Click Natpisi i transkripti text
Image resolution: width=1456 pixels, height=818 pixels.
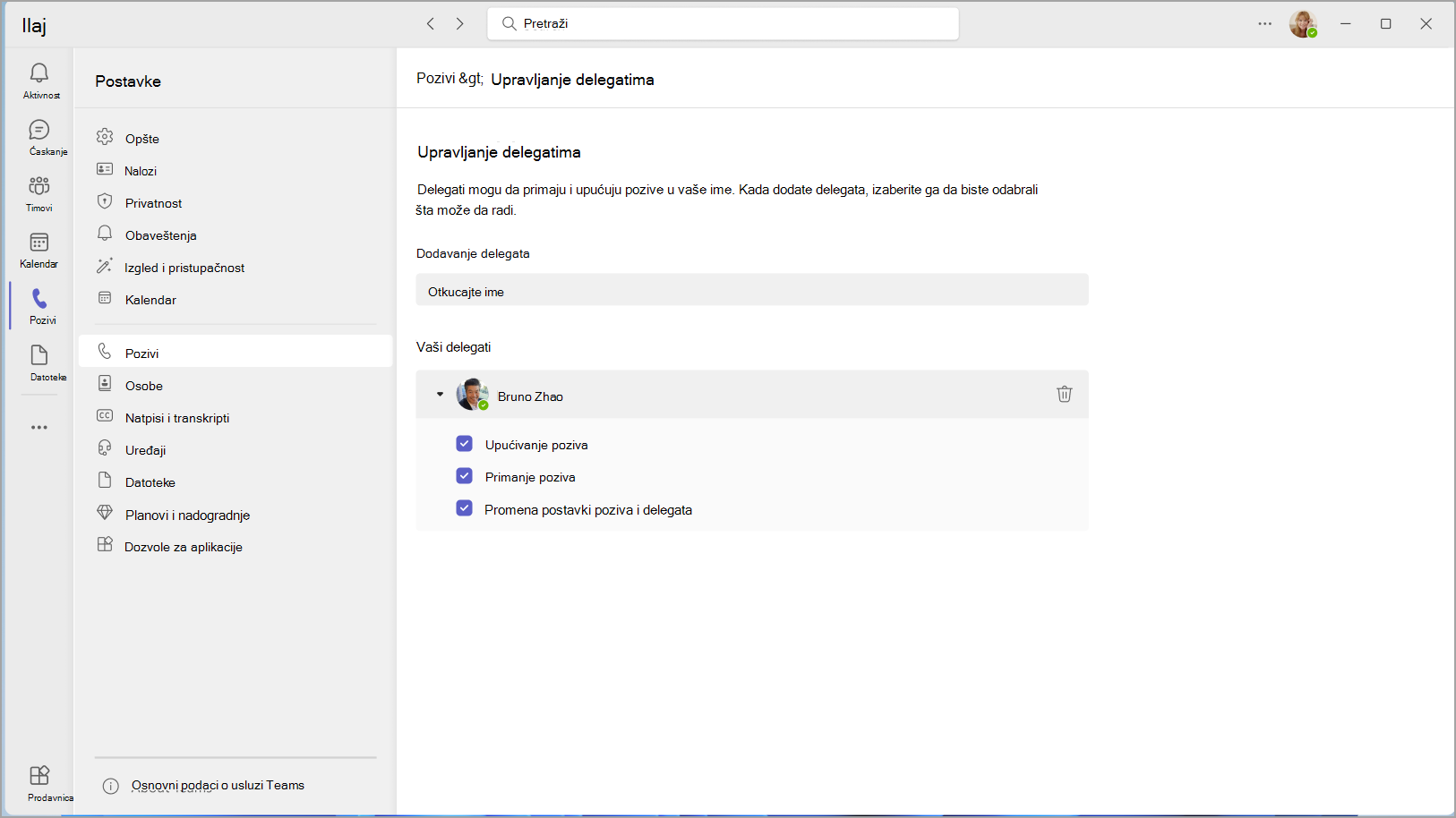[177, 418]
